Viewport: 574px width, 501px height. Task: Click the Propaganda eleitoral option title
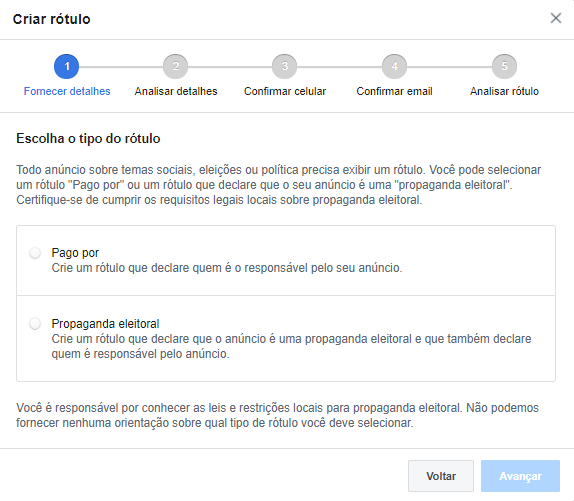pos(105,324)
